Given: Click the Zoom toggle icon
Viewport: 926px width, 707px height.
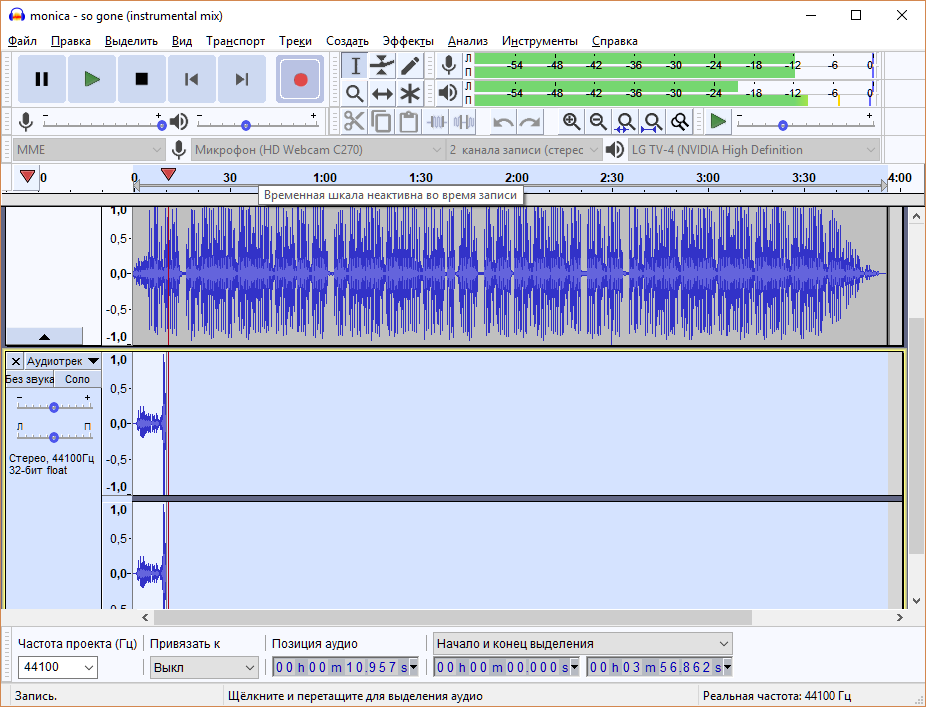Looking at the screenshot, I should pyautogui.click(x=680, y=122).
